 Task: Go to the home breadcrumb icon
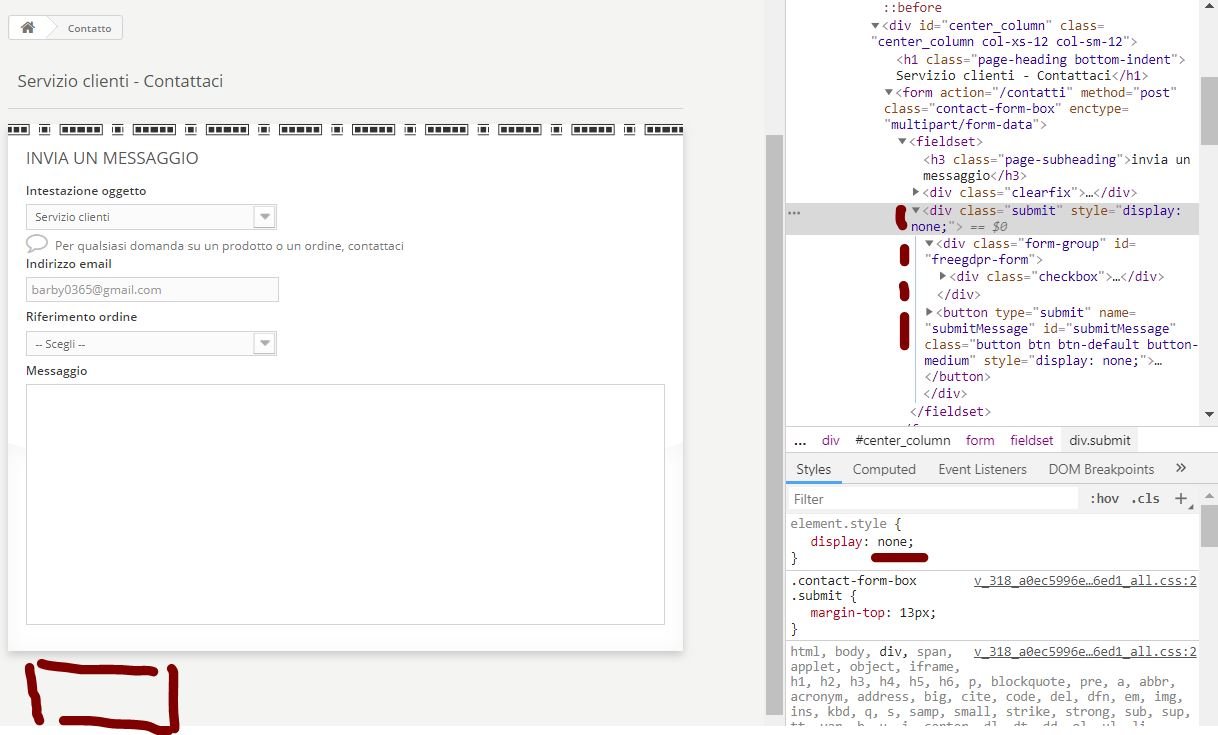click(x=28, y=27)
